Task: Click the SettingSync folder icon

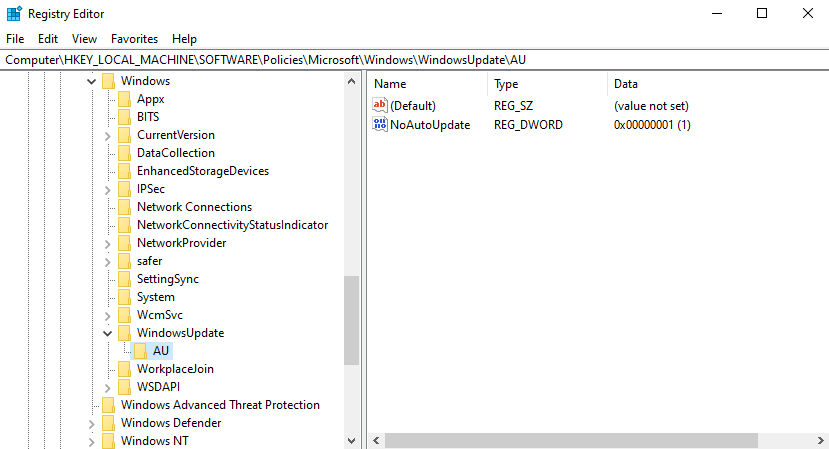Action: [124, 279]
